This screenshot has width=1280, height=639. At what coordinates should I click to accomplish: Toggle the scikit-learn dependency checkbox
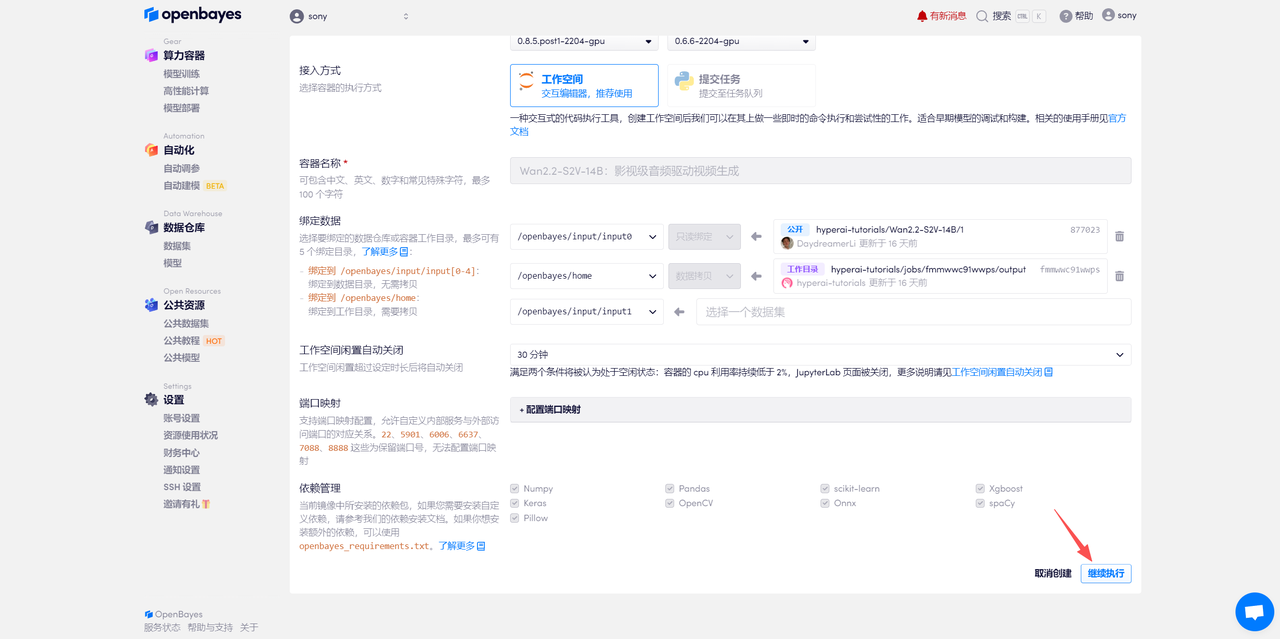tap(825, 489)
